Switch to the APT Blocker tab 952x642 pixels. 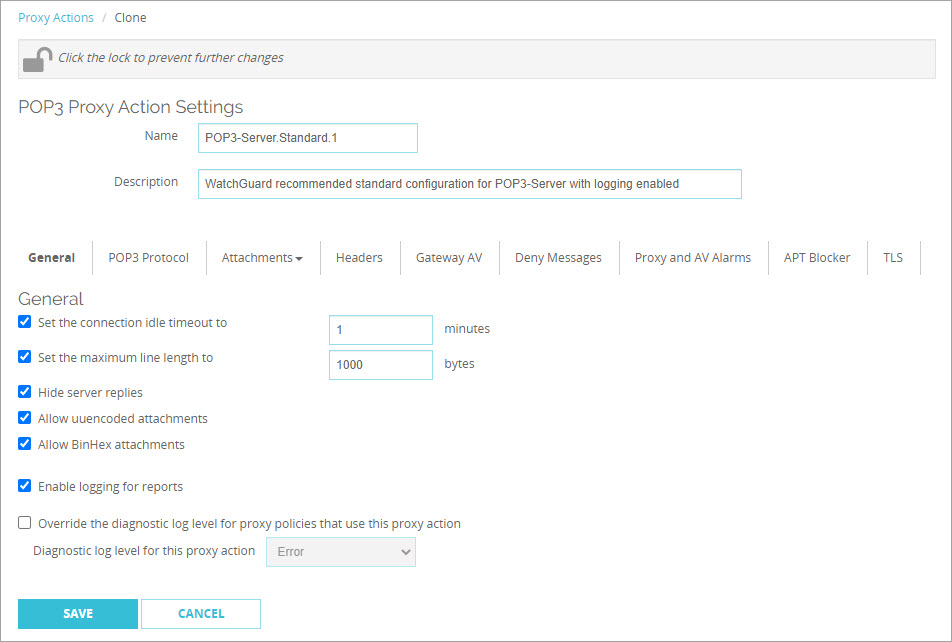pyautogui.click(x=817, y=257)
